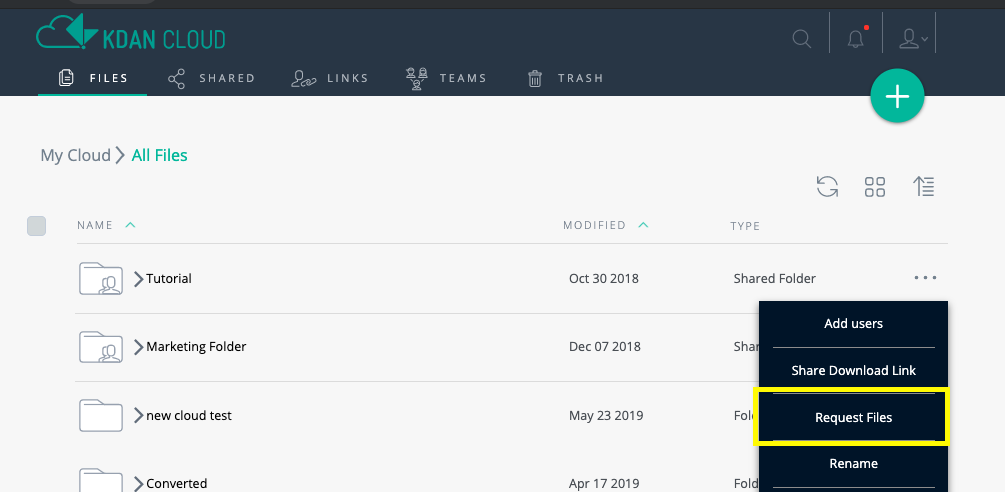Image resolution: width=1005 pixels, height=492 pixels.
Task: Open the three-dots menu for Tutorial
Action: click(x=926, y=278)
